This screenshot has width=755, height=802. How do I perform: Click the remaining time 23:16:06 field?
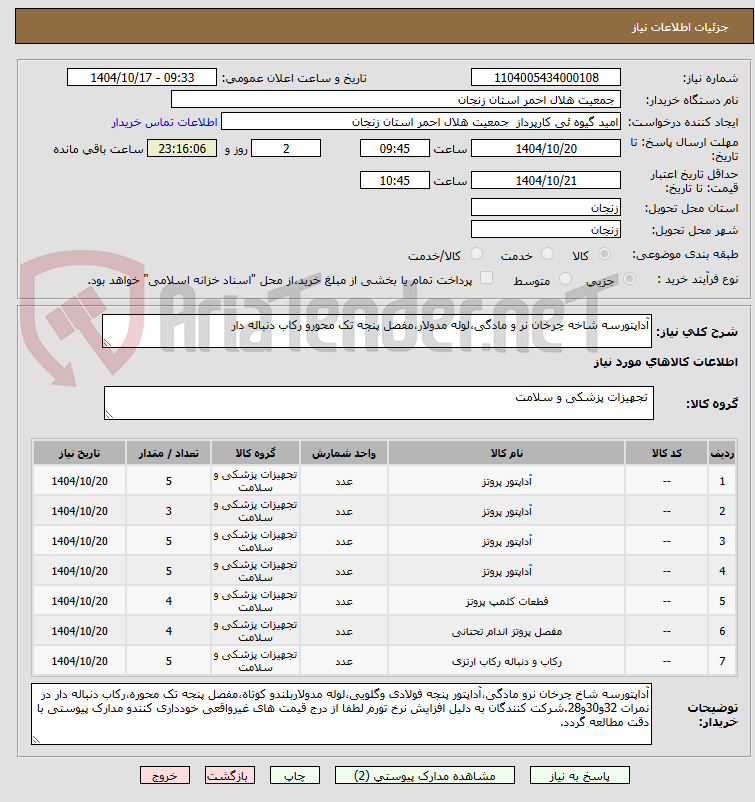point(182,149)
